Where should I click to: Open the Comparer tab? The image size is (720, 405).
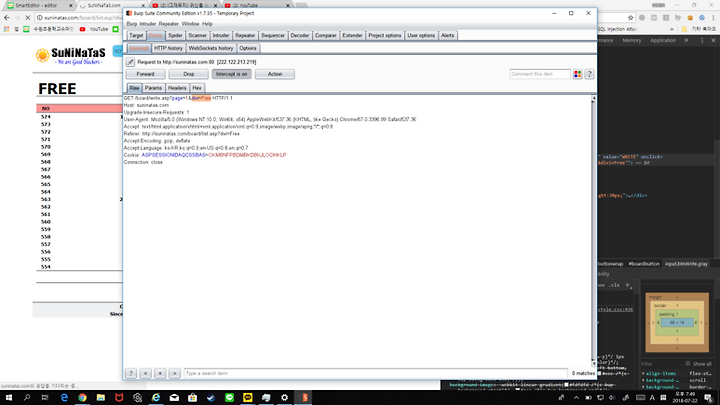point(326,35)
